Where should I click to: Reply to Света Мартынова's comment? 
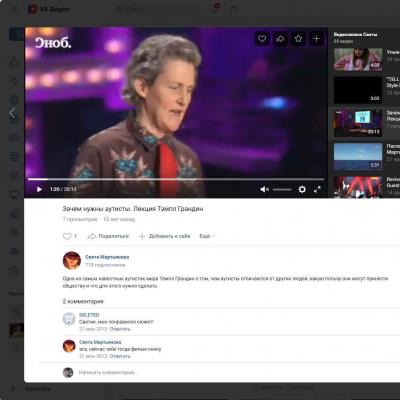tap(120, 356)
